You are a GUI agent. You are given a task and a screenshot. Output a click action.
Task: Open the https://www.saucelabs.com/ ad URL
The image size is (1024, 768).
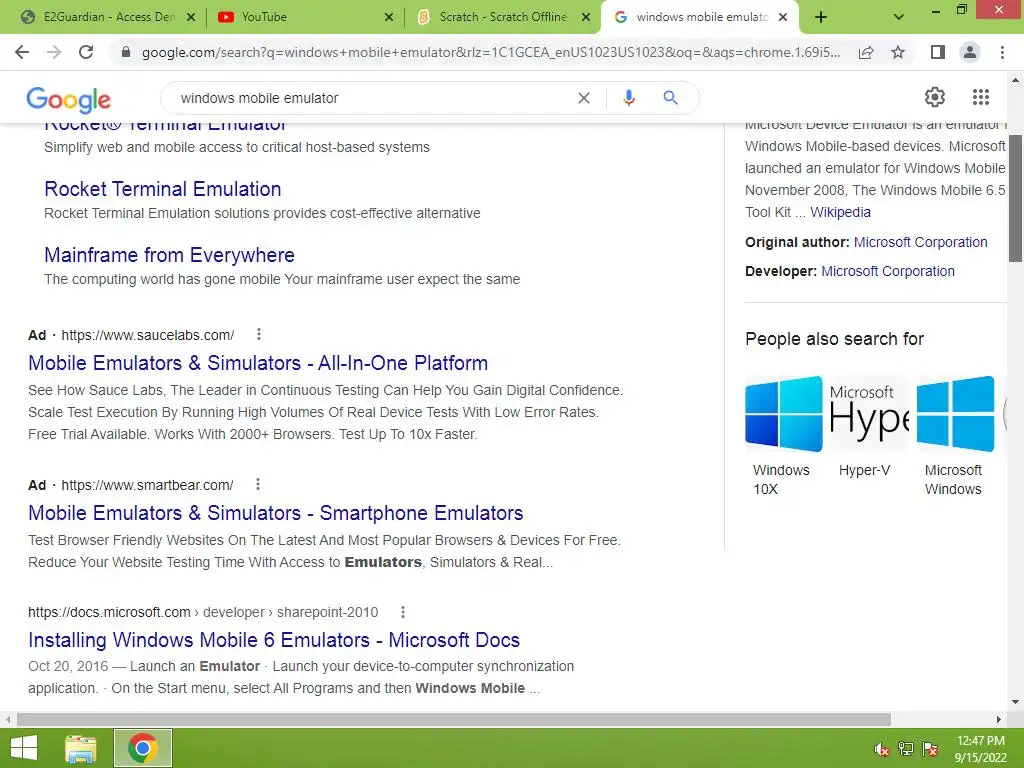point(148,335)
